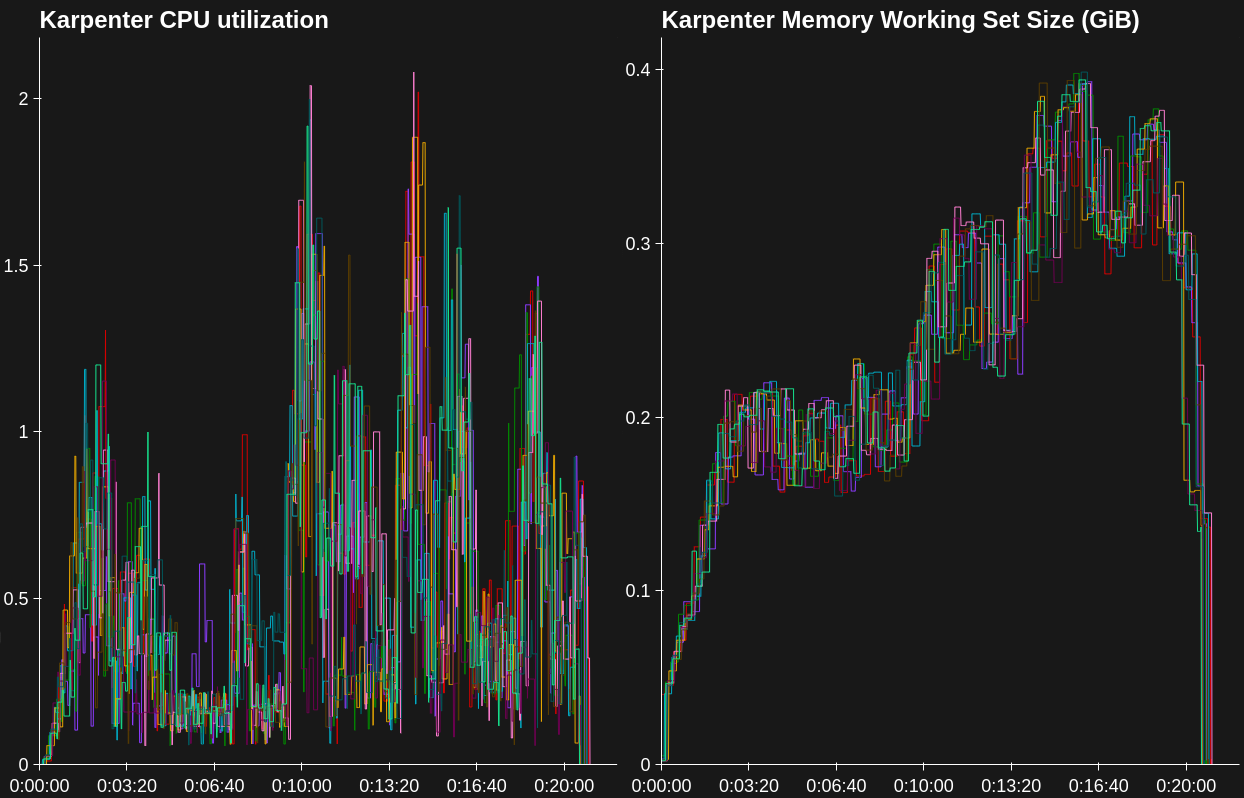Click the 0:16:40 time label under CPU chart
This screenshot has width=1244, height=798.
tap(477, 786)
